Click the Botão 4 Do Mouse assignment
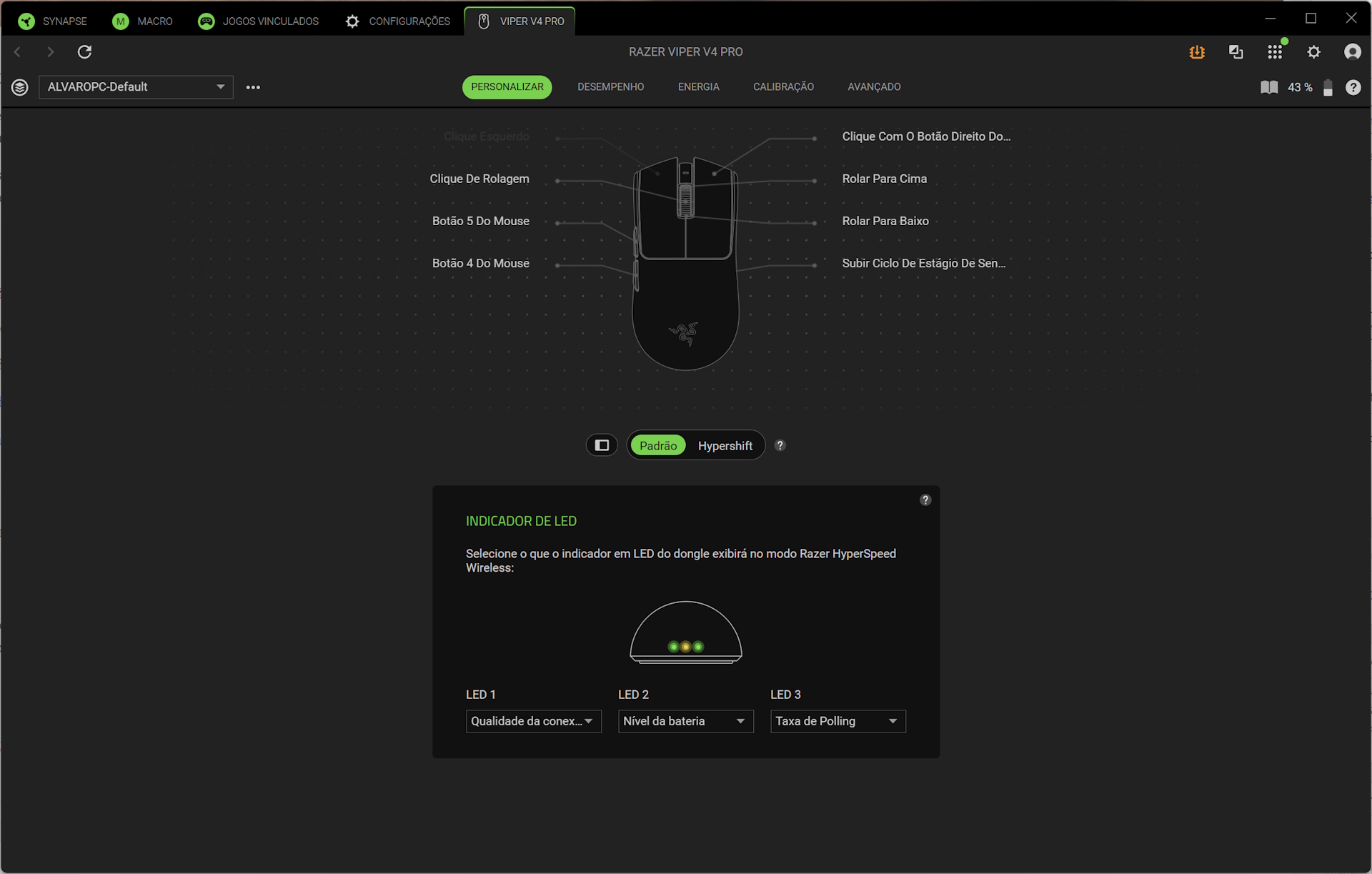The image size is (1372, 874). (480, 263)
